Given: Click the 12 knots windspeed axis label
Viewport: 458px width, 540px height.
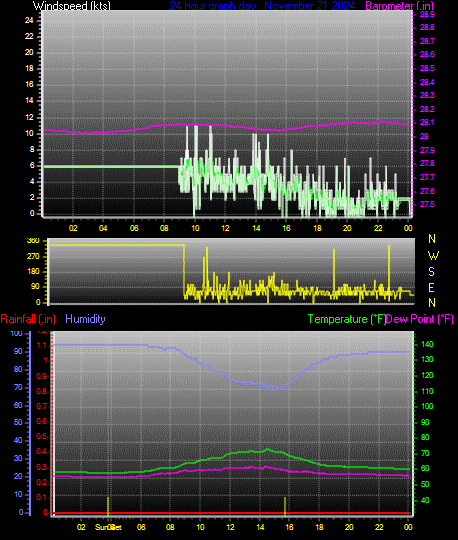Looking at the screenshot, I should point(29,117).
